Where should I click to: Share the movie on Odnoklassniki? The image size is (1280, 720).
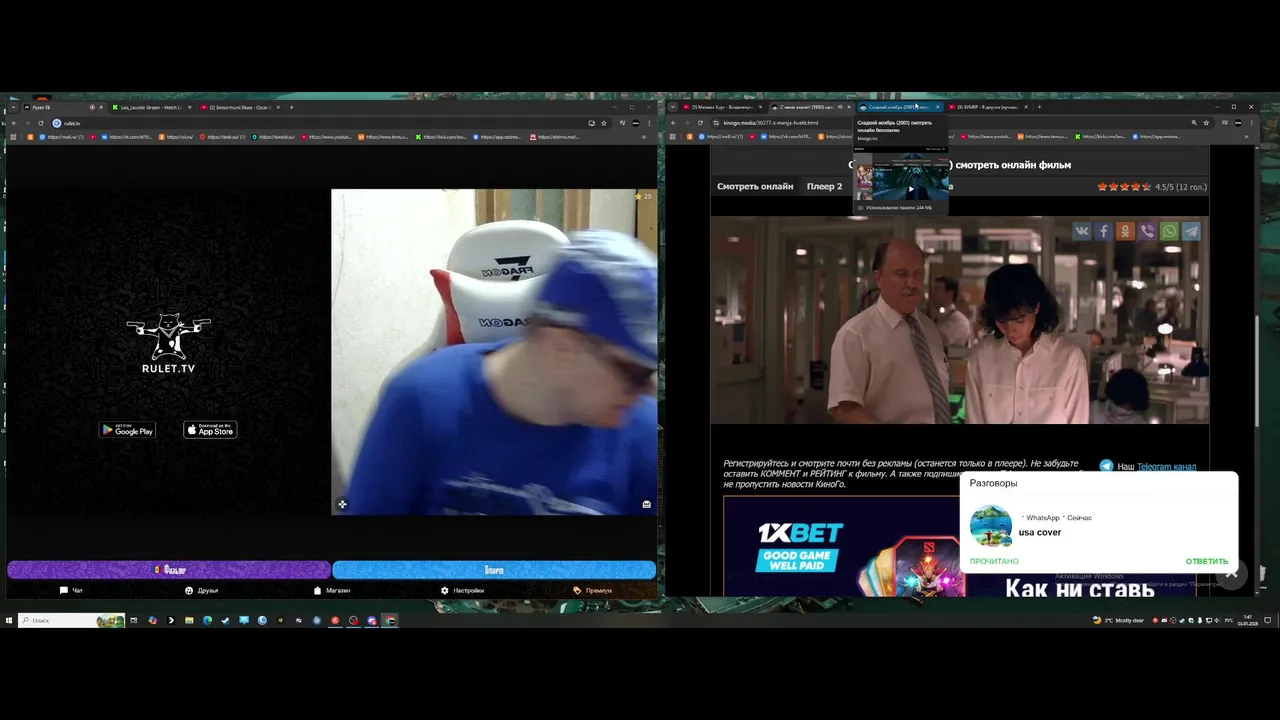pyautogui.click(x=1126, y=231)
